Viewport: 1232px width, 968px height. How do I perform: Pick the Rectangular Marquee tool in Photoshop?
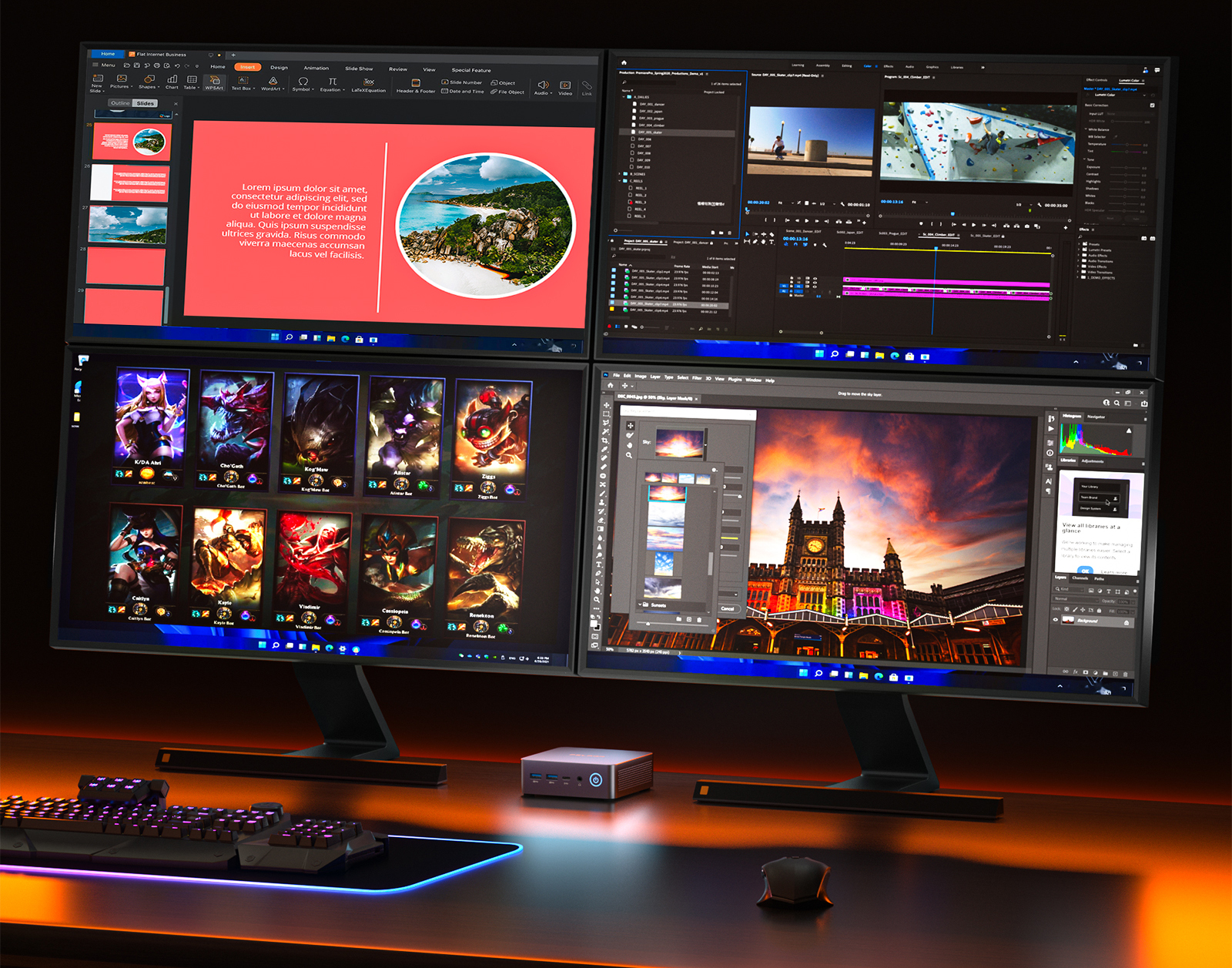(606, 414)
